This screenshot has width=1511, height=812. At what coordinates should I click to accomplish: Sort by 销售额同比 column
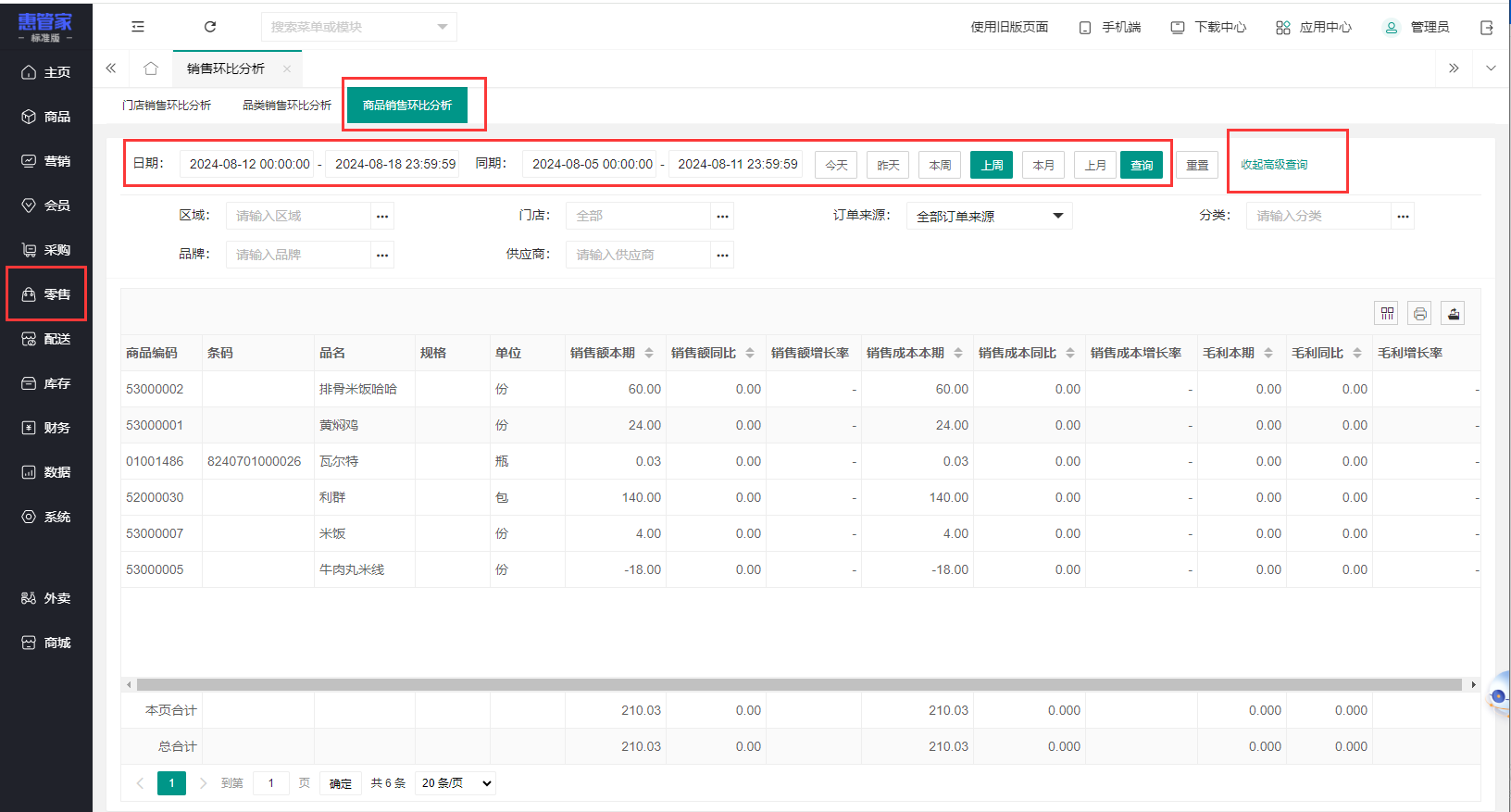pos(750,353)
